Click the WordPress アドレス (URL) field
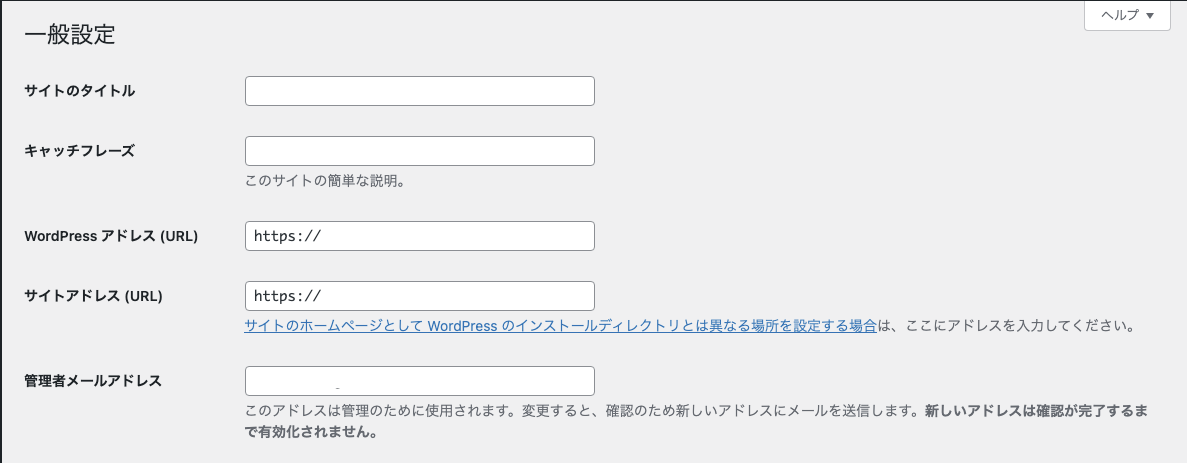Screen dimensions: 1187x463 click(419, 236)
